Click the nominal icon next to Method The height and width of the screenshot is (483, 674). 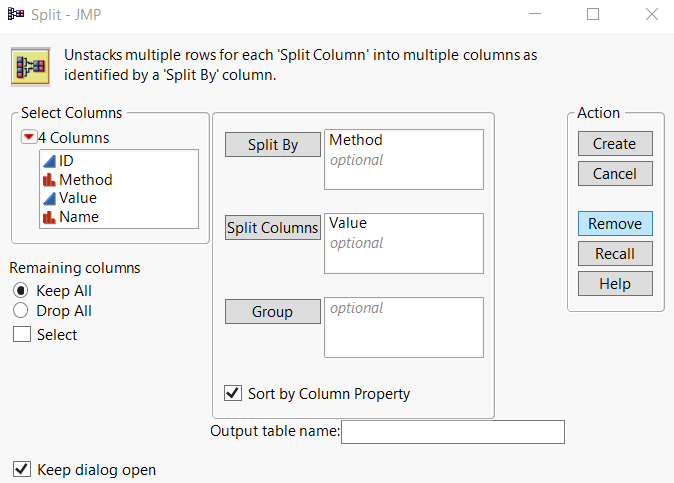tap(48, 180)
